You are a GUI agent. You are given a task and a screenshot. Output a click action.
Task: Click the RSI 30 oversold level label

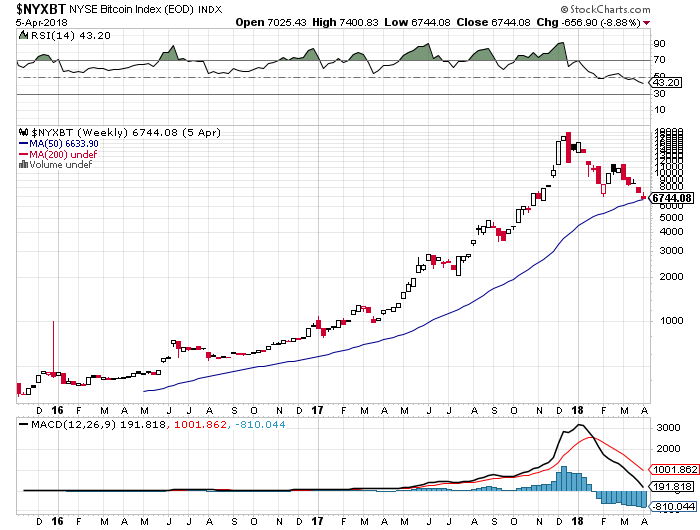point(659,94)
